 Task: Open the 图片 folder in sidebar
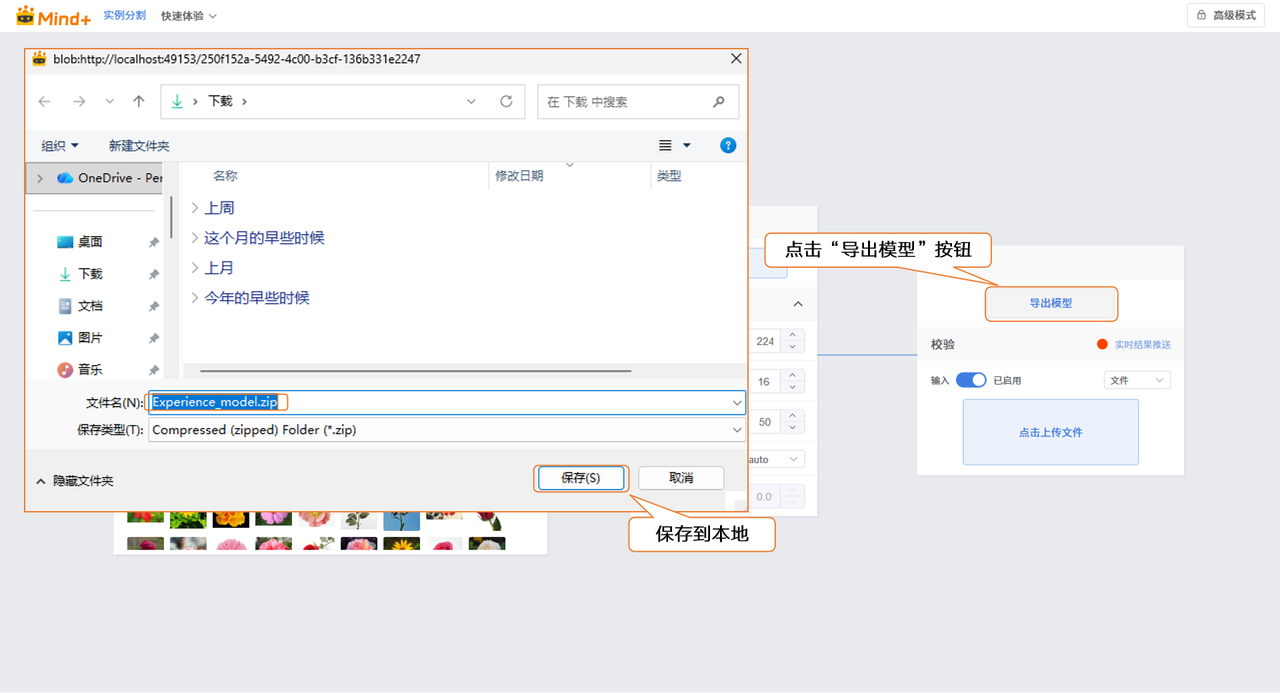pos(90,338)
